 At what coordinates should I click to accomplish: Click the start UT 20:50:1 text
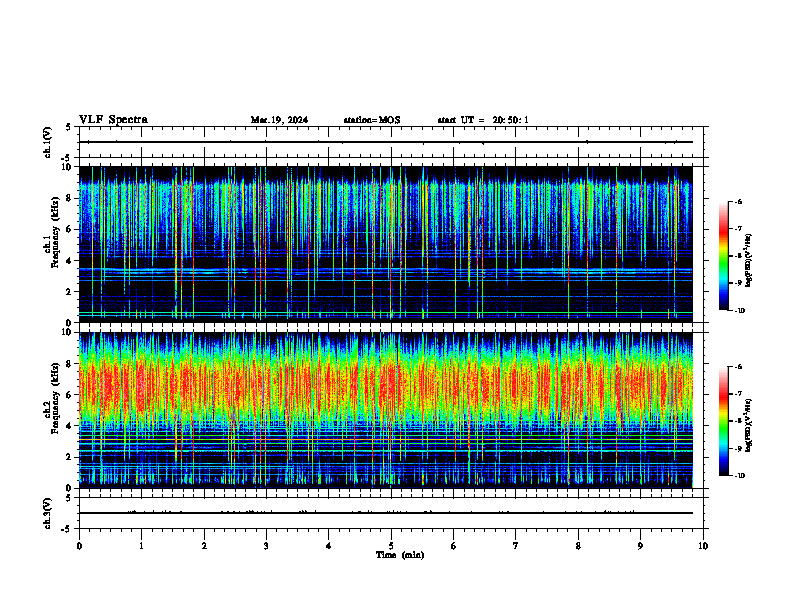click(483, 120)
